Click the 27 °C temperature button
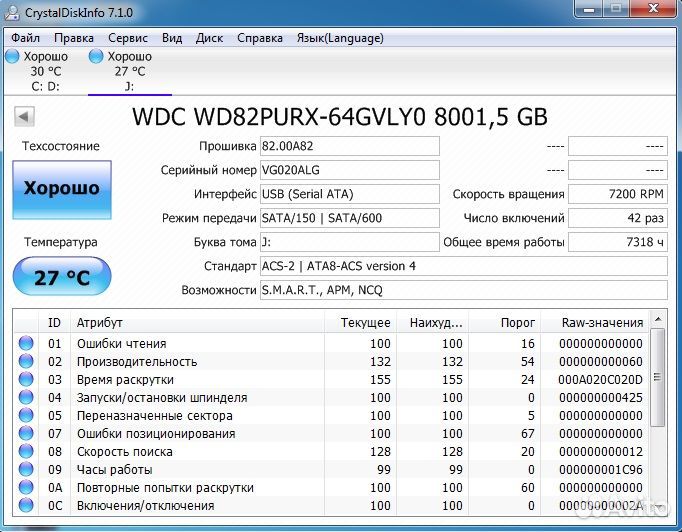 click(62, 276)
